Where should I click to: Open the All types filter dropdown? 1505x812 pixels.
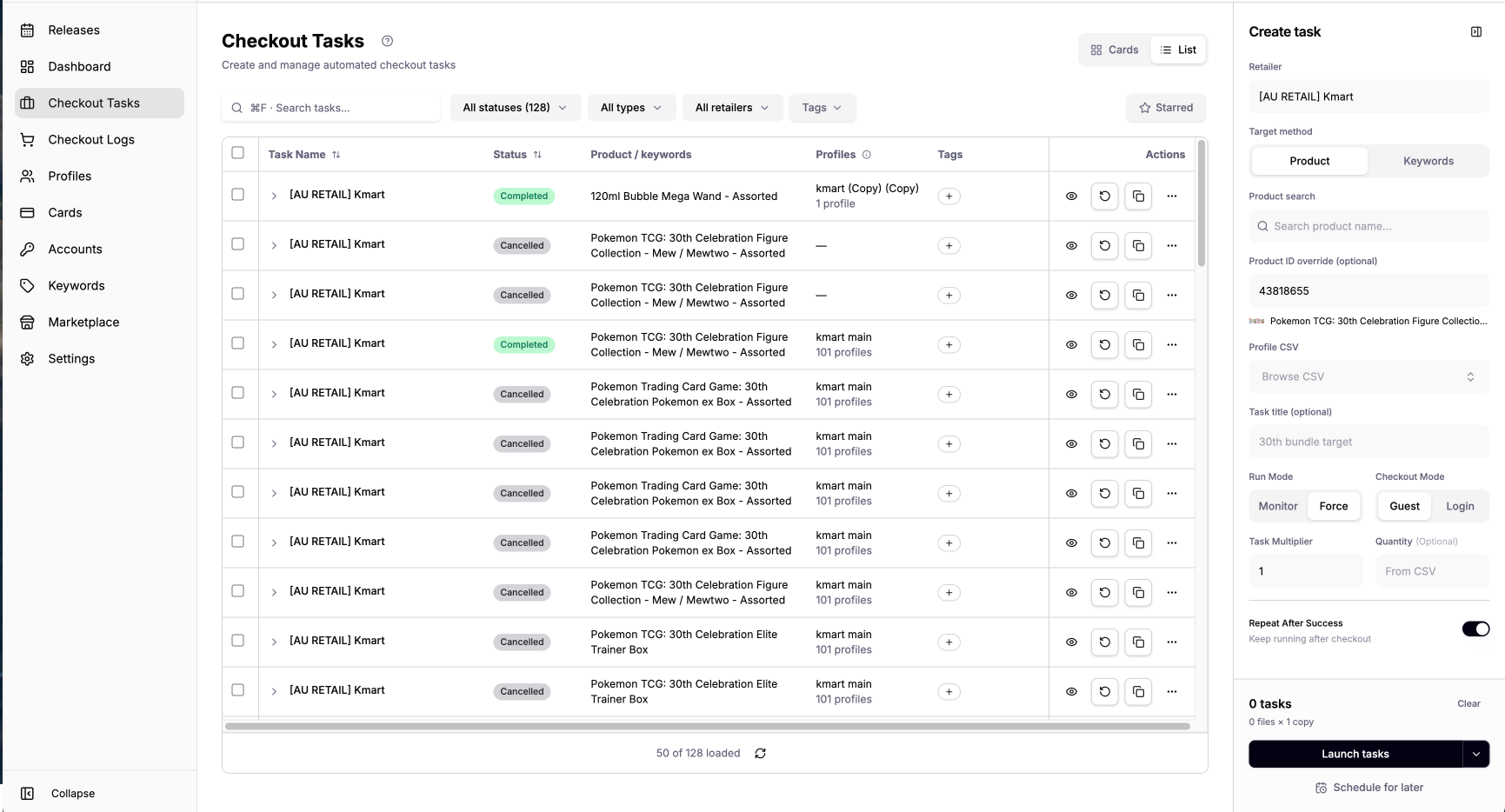tap(631, 108)
